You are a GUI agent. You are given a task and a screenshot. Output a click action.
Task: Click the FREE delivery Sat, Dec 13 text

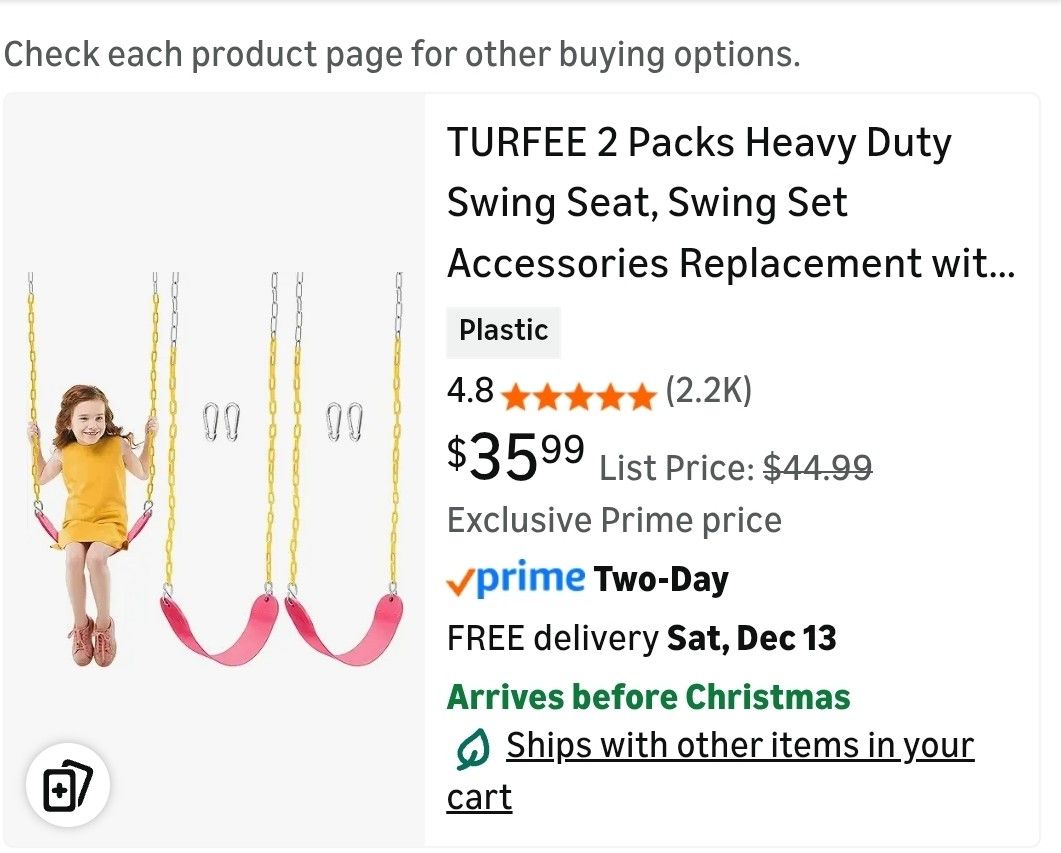[641, 638]
